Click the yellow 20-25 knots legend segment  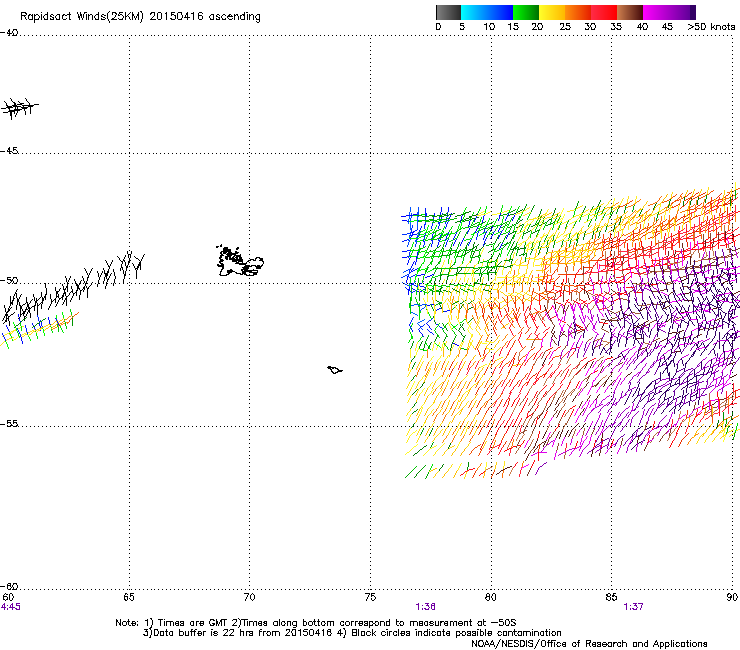point(552,12)
